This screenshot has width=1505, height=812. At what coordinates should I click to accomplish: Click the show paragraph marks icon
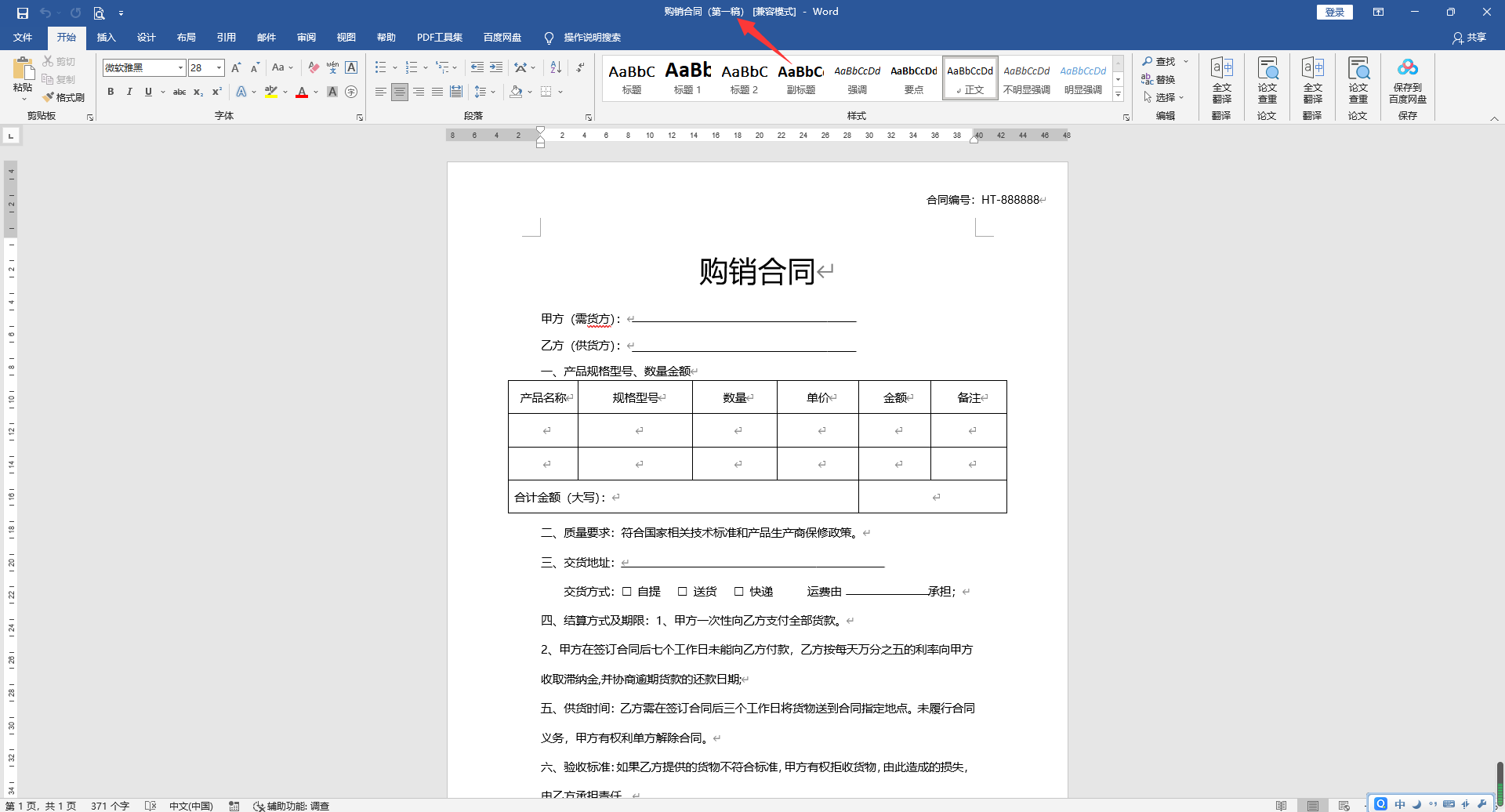click(580, 67)
